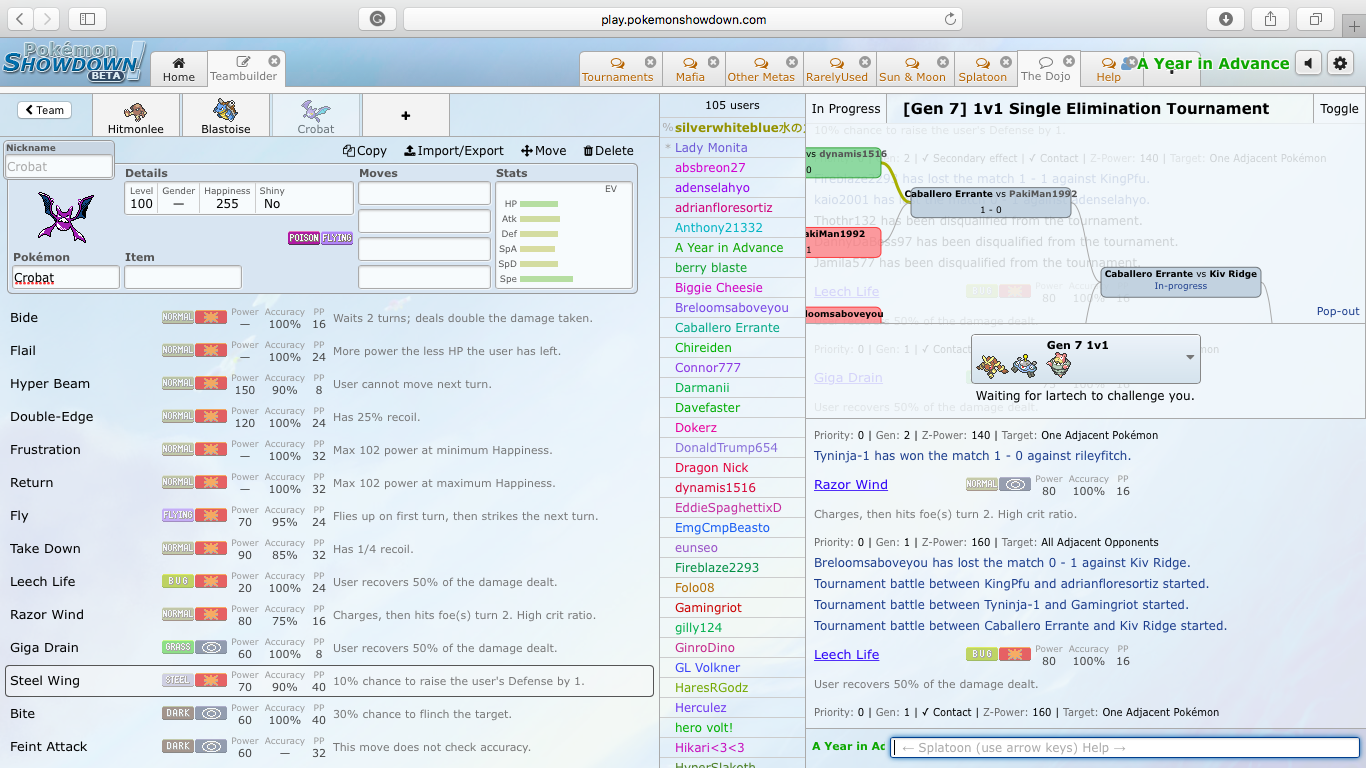This screenshot has height=768, width=1366.
Task: Reload the page in address bar
Action: (x=950, y=19)
